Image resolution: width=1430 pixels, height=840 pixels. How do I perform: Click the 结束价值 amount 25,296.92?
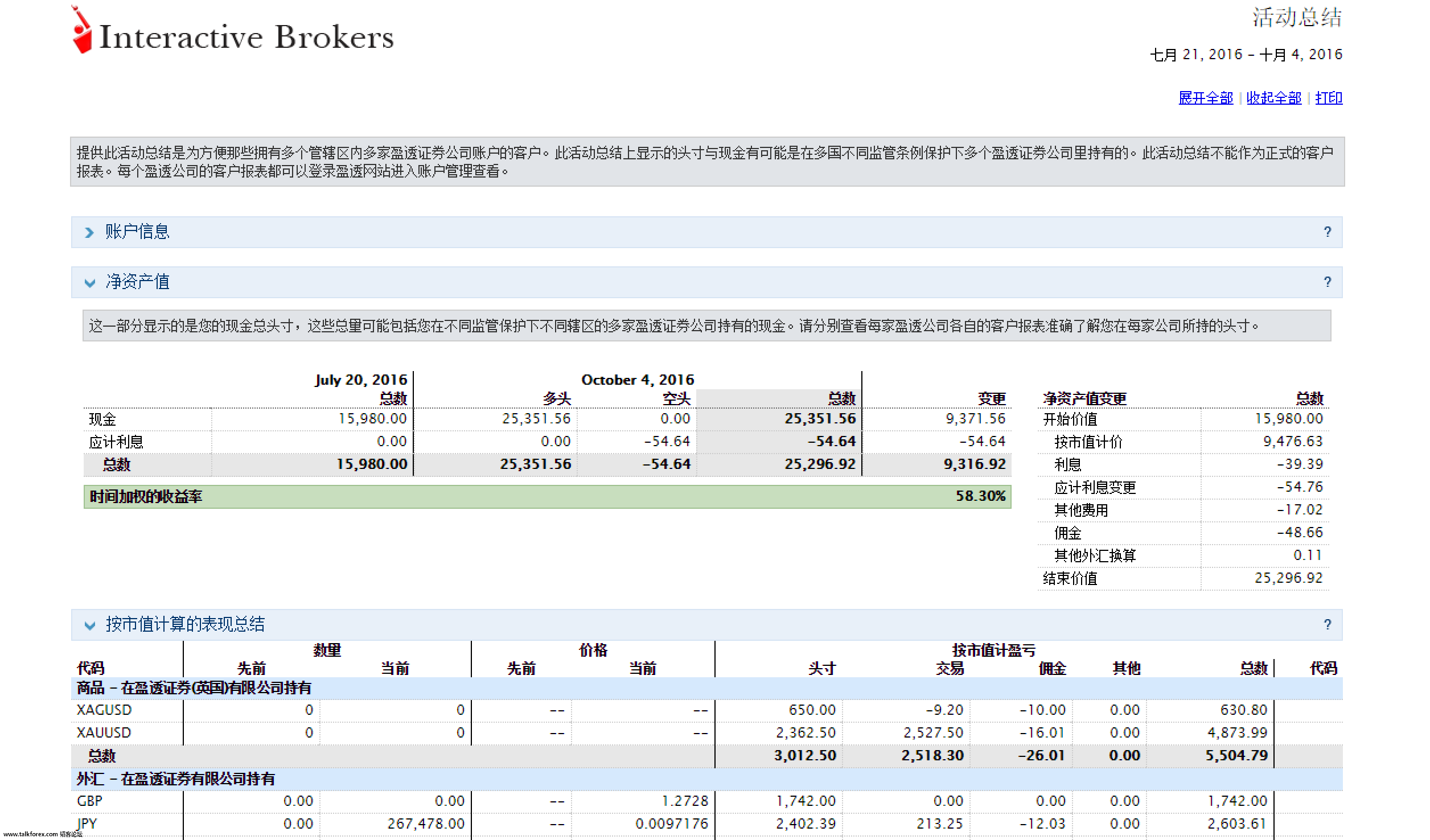1289,578
